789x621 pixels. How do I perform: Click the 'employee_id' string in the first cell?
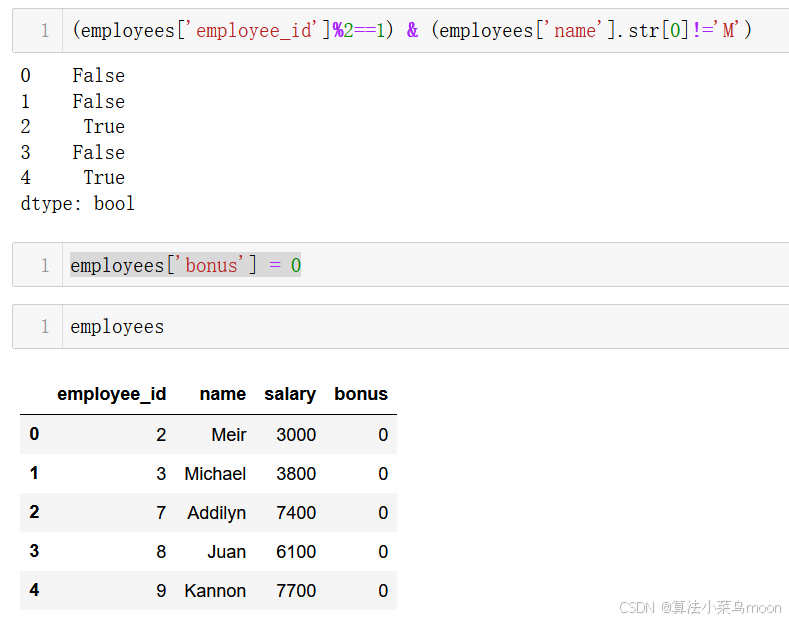pos(252,31)
